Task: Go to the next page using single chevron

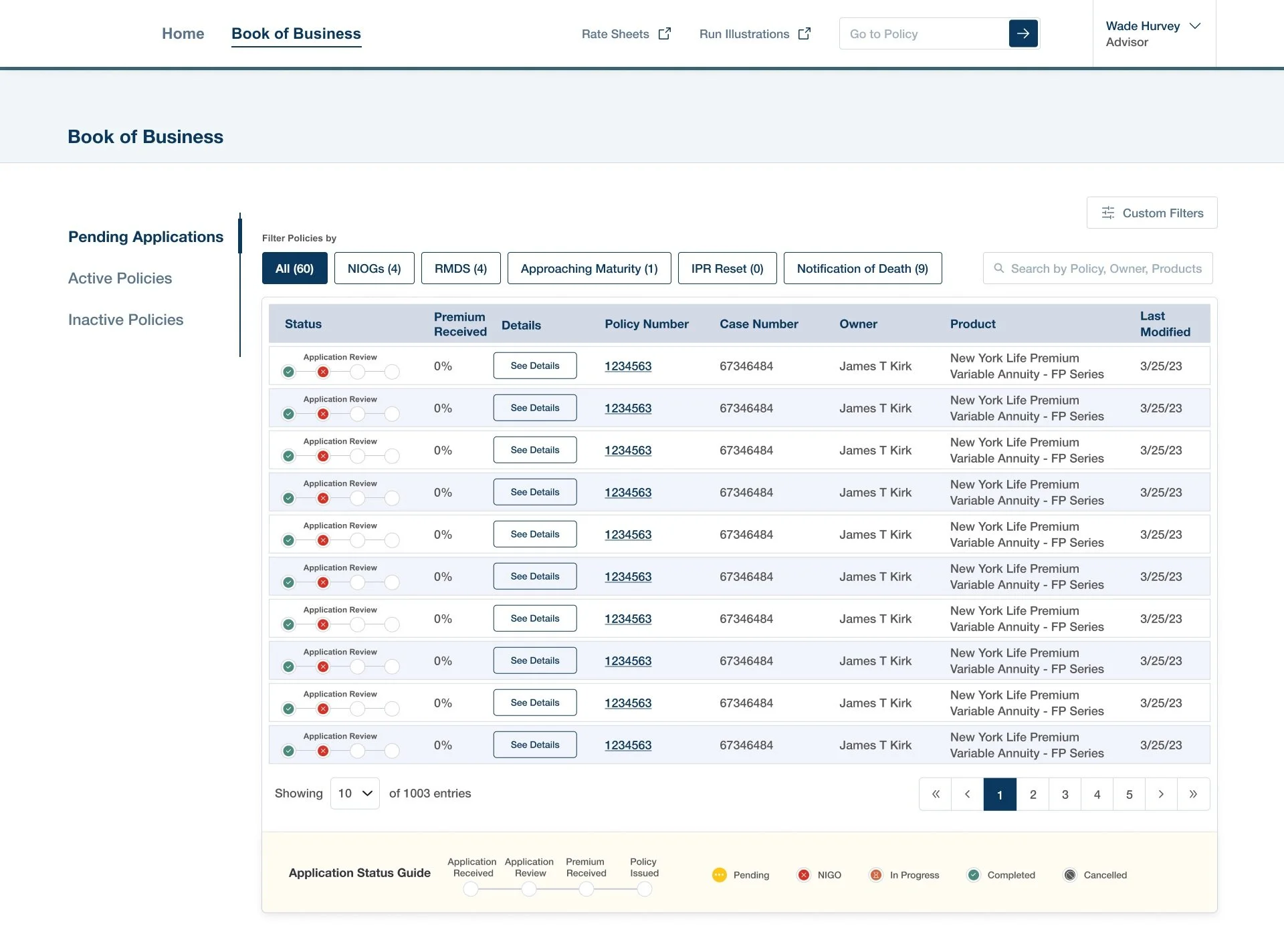Action: click(1161, 794)
